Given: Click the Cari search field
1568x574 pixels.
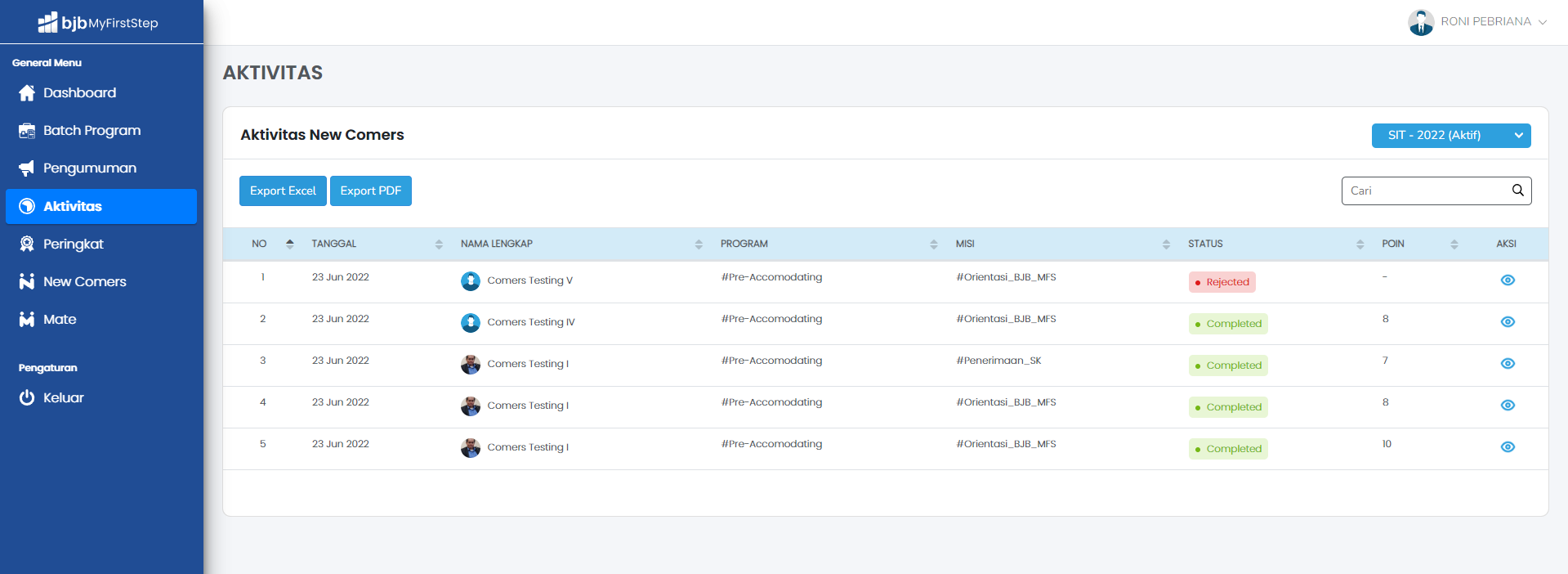Looking at the screenshot, I should pos(1426,191).
